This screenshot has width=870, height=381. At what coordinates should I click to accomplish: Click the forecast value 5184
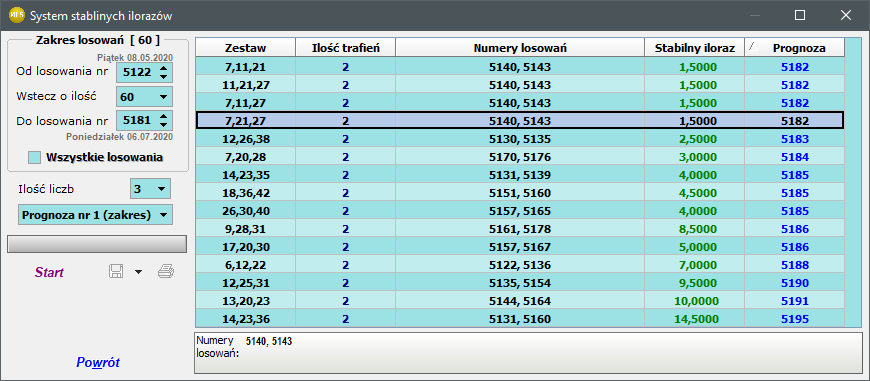click(795, 157)
